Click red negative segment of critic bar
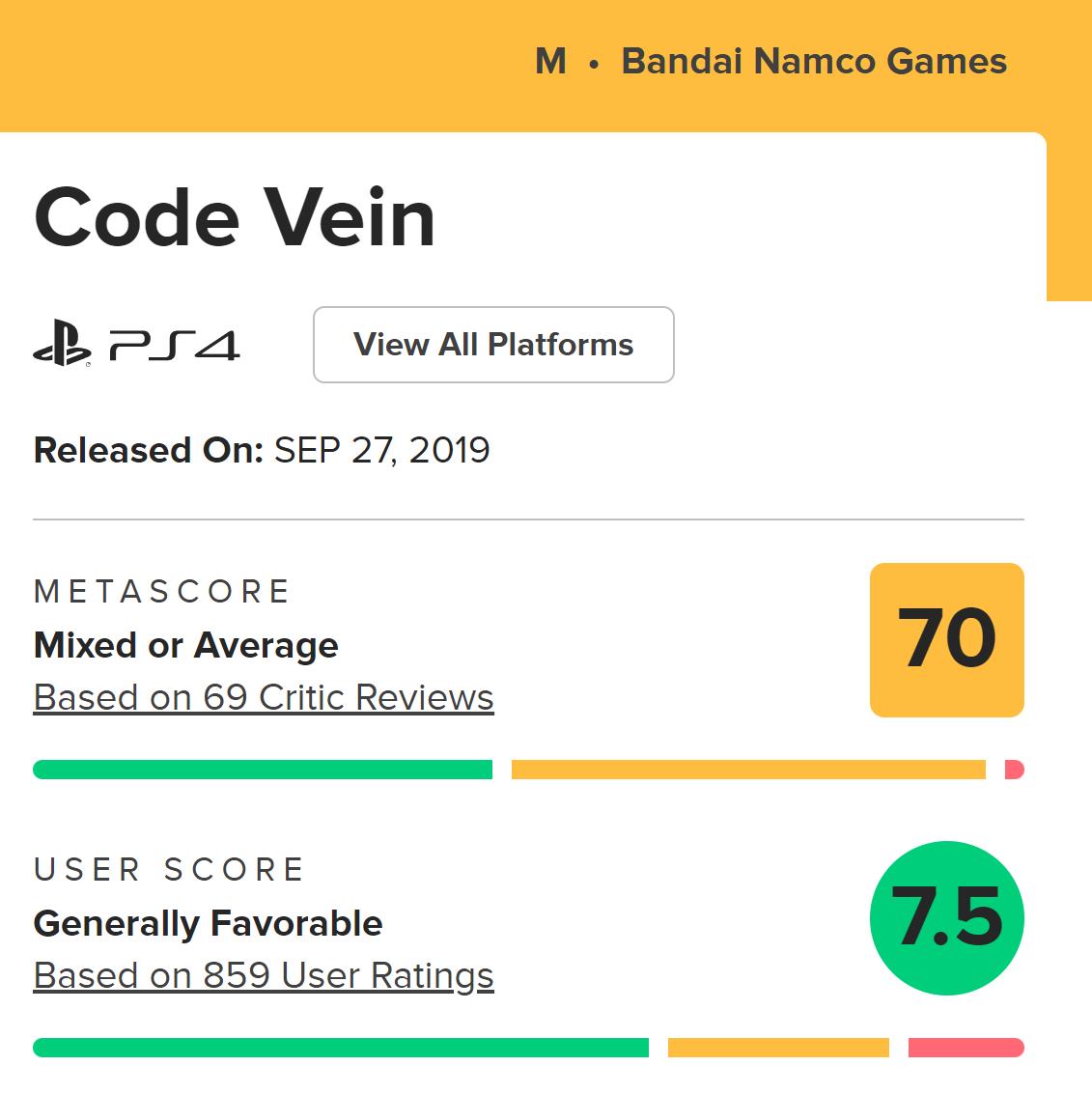1092x1094 pixels. 1014,770
